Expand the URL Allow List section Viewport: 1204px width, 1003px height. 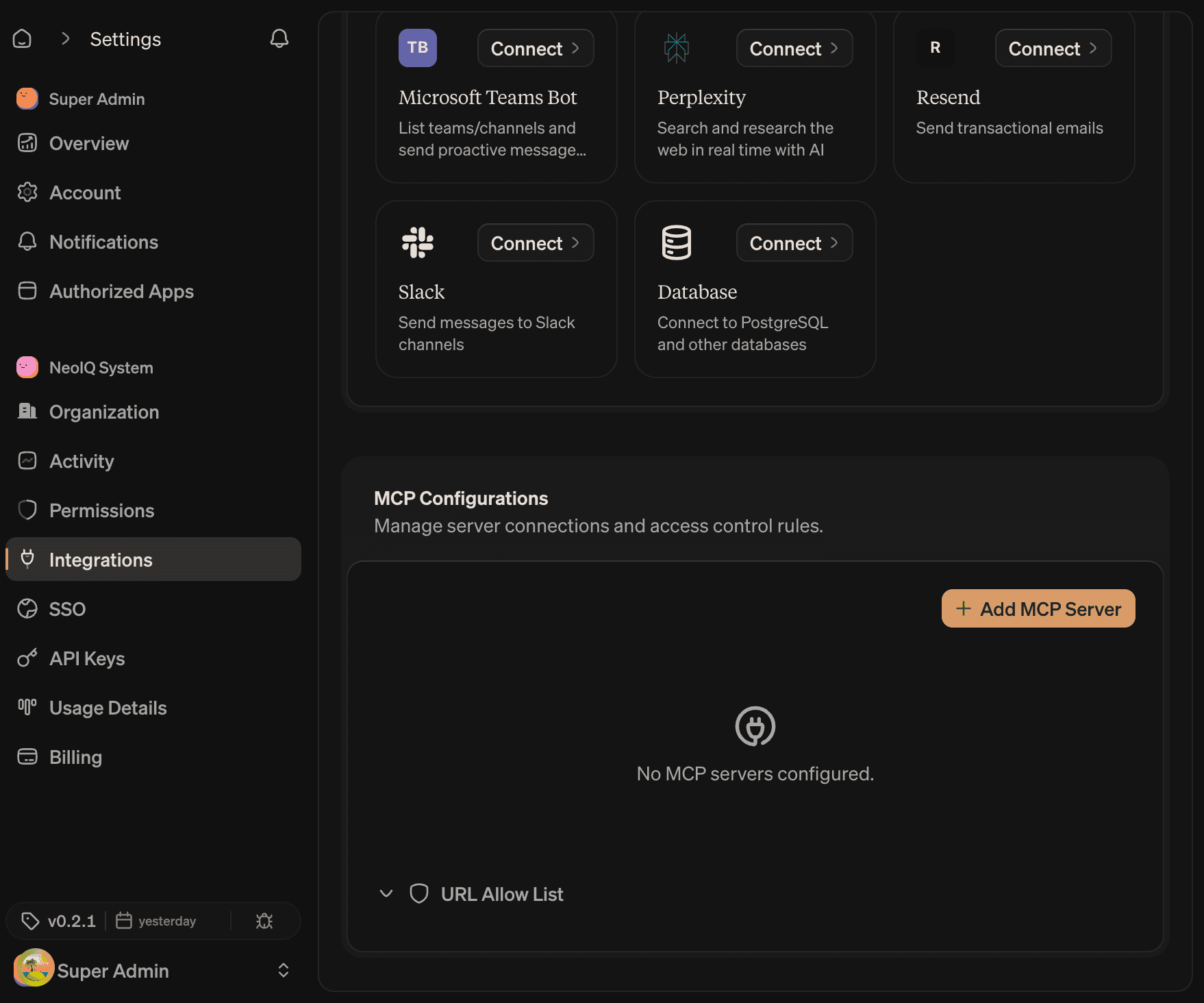471,894
